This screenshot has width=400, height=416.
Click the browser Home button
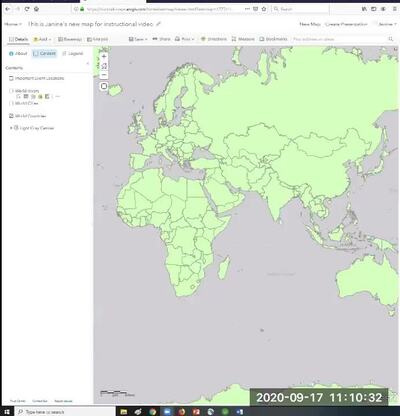[36, 9]
